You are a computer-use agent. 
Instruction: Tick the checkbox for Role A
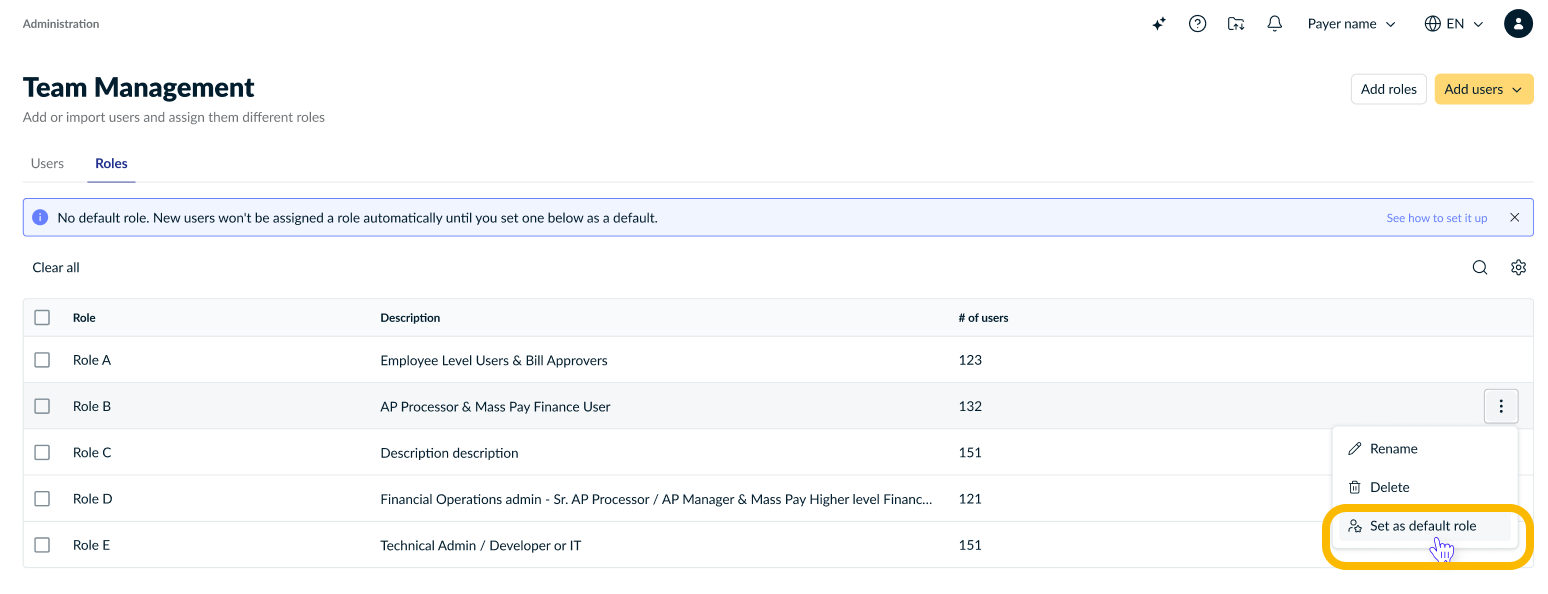(42, 360)
